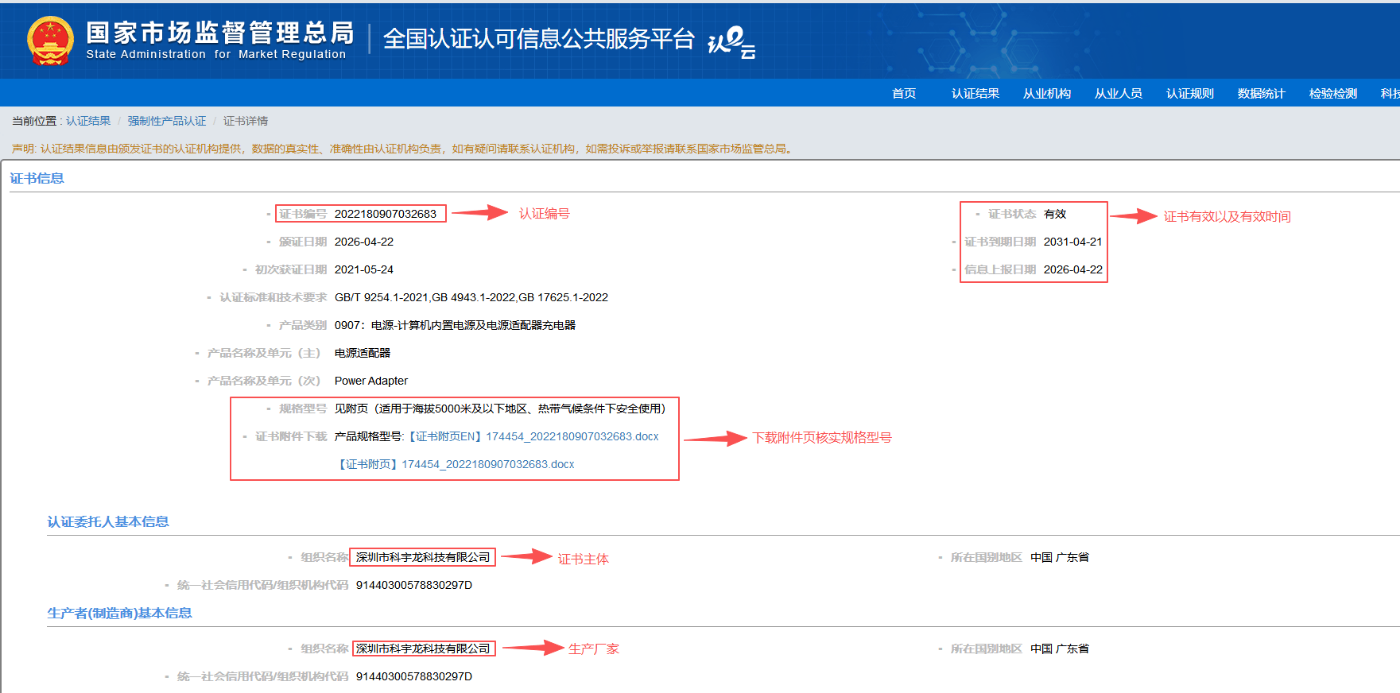This screenshot has width=1400, height=693.
Task: Open the 数据统计 nav menu
Action: [x=1261, y=93]
